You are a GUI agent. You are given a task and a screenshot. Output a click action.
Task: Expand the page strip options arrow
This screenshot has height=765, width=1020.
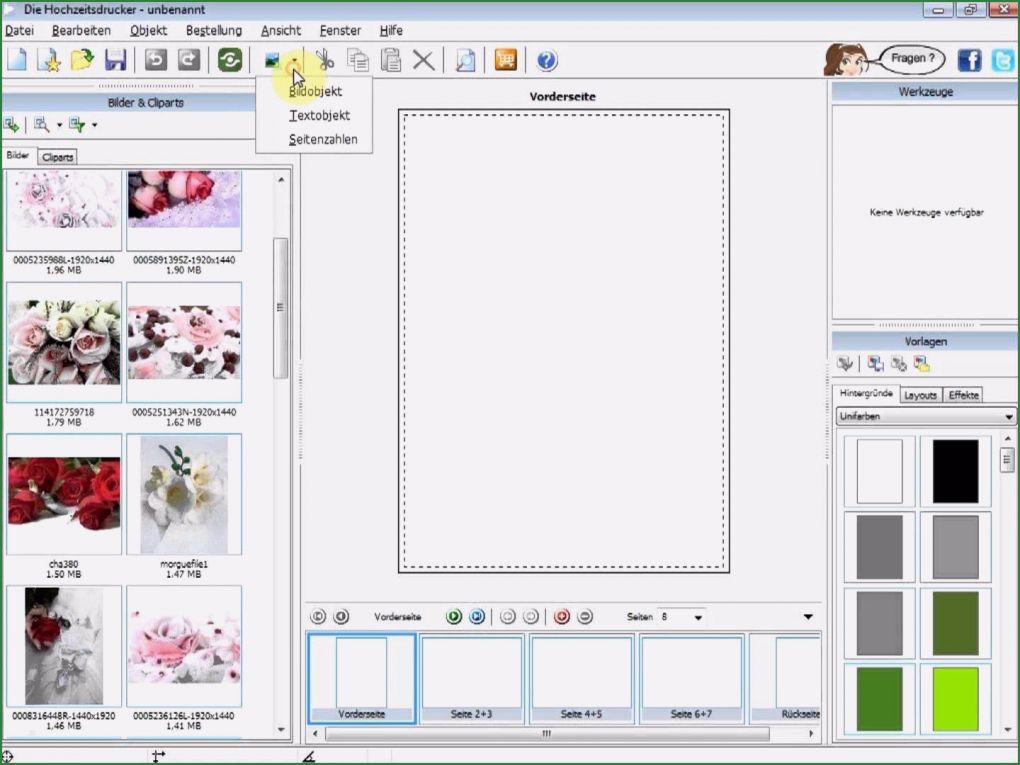pyautogui.click(x=808, y=617)
